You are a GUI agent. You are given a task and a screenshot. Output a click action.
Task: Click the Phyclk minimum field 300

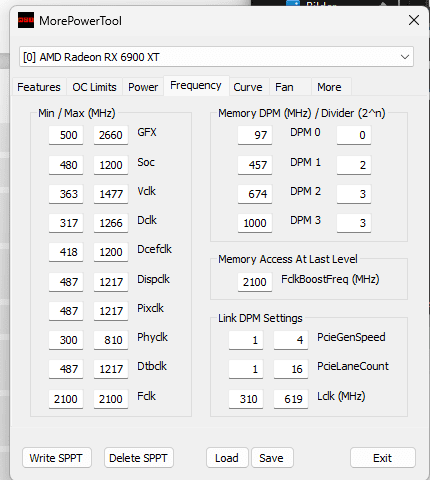coord(66,340)
